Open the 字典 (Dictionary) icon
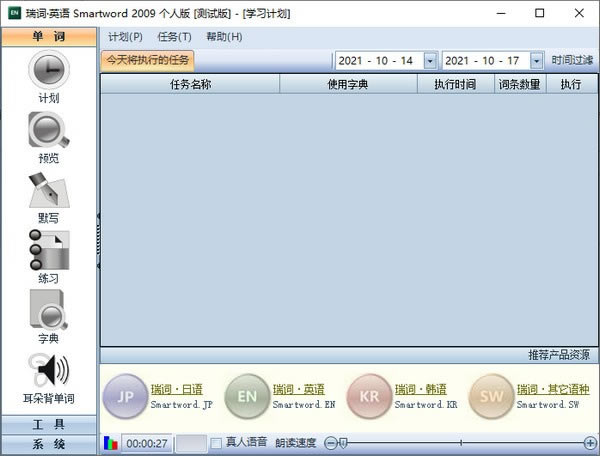The image size is (600, 456). pyautogui.click(x=48, y=310)
